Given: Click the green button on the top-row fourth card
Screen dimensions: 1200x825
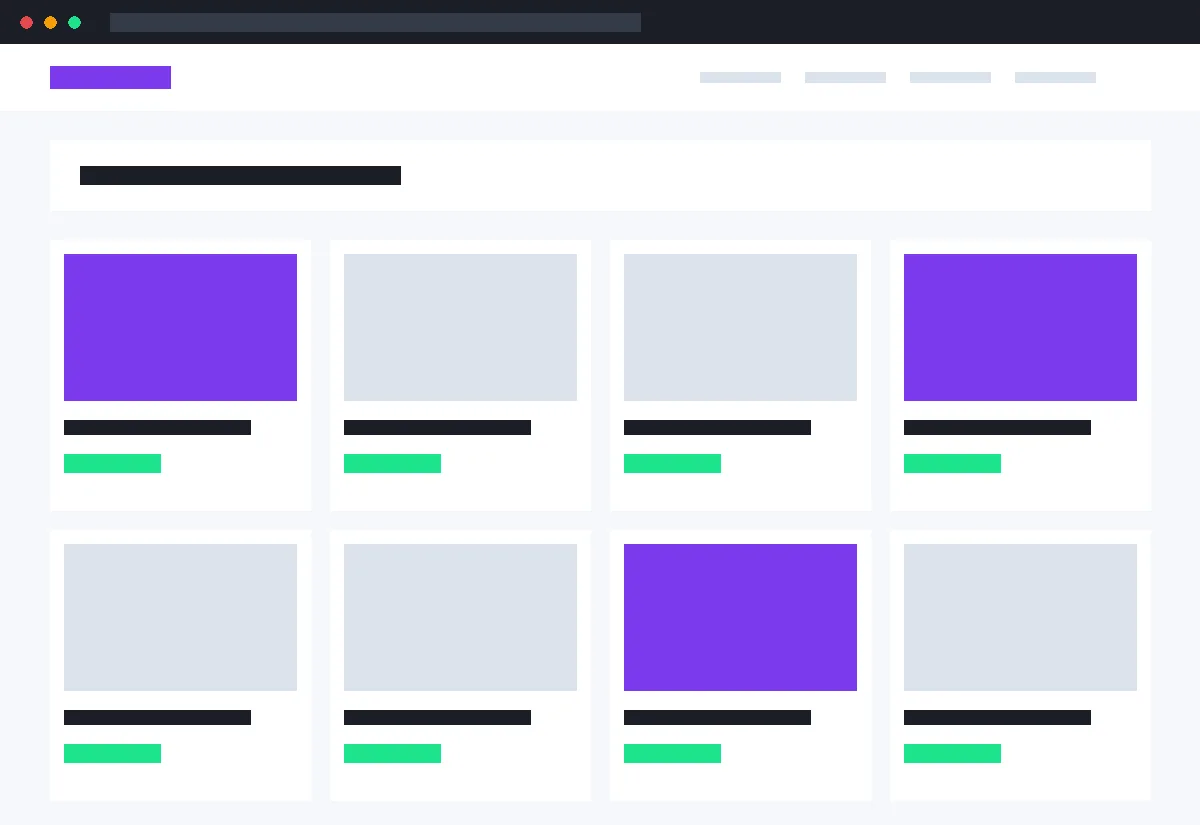Looking at the screenshot, I should 952,463.
